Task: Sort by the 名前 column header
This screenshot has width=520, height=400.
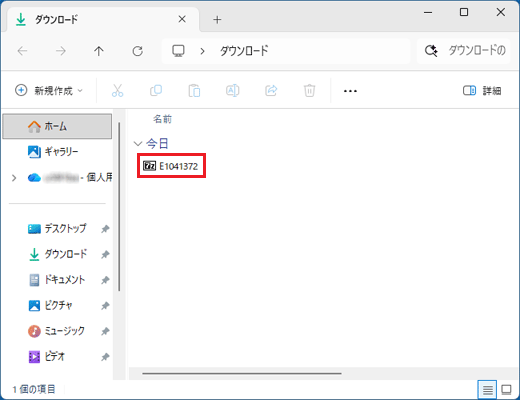Action: point(162,119)
